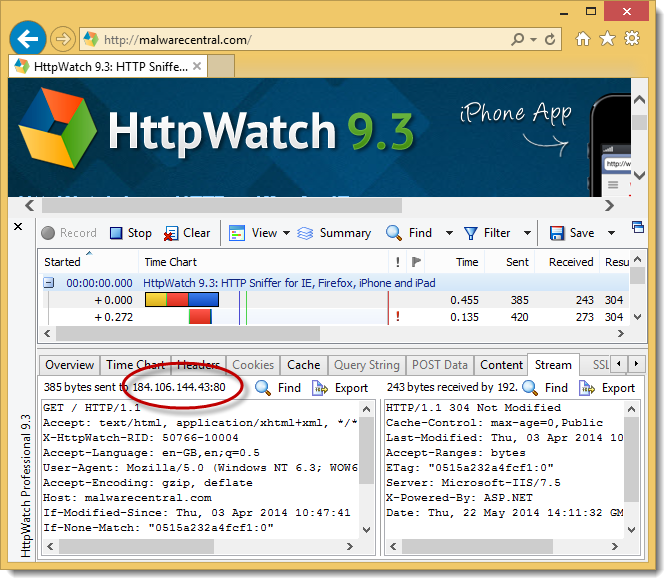Open address bar autocomplete dropdown arrow
Screen dimensions: 671x585
(533, 39)
